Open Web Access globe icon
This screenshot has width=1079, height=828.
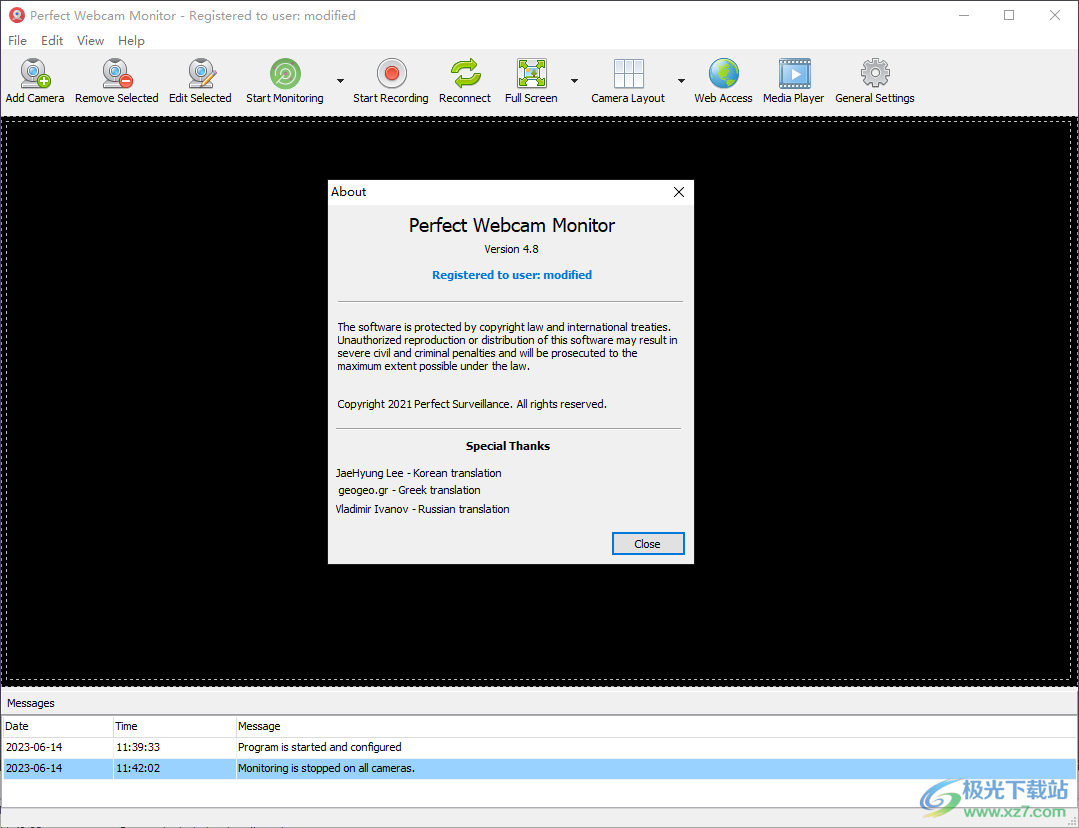[723, 74]
